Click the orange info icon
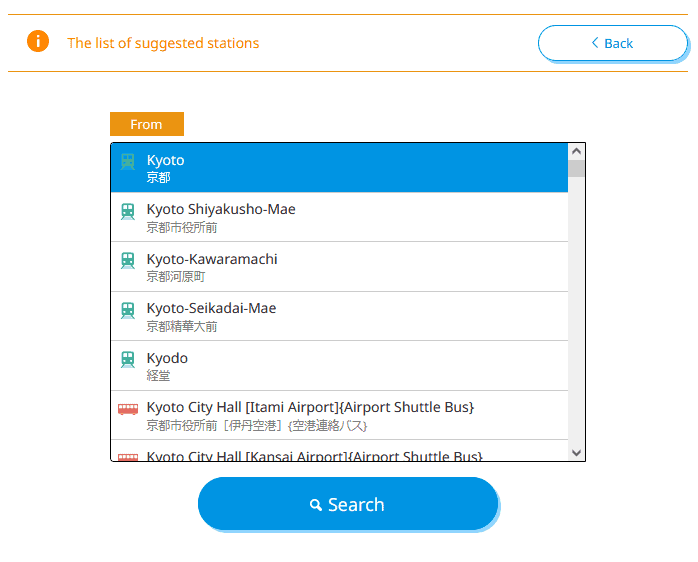 (38, 42)
